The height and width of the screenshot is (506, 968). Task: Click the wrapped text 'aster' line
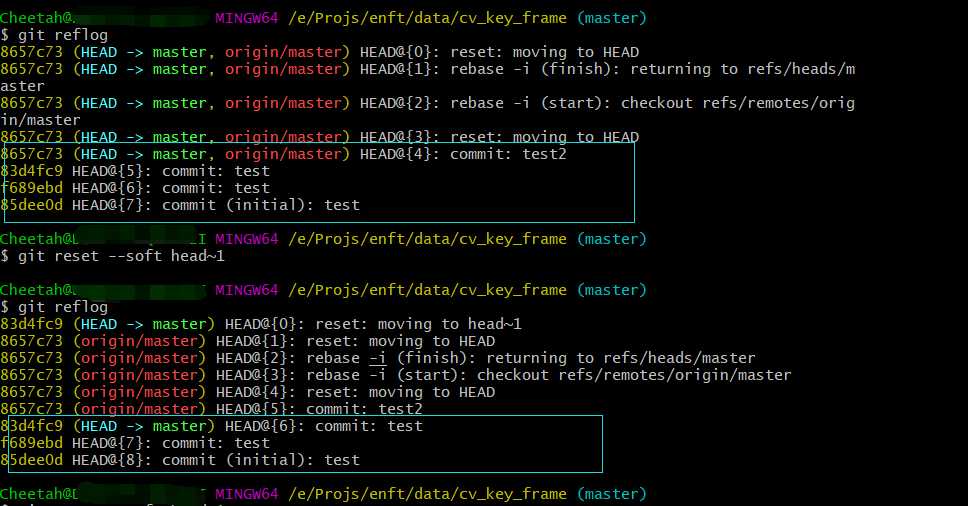point(22,86)
